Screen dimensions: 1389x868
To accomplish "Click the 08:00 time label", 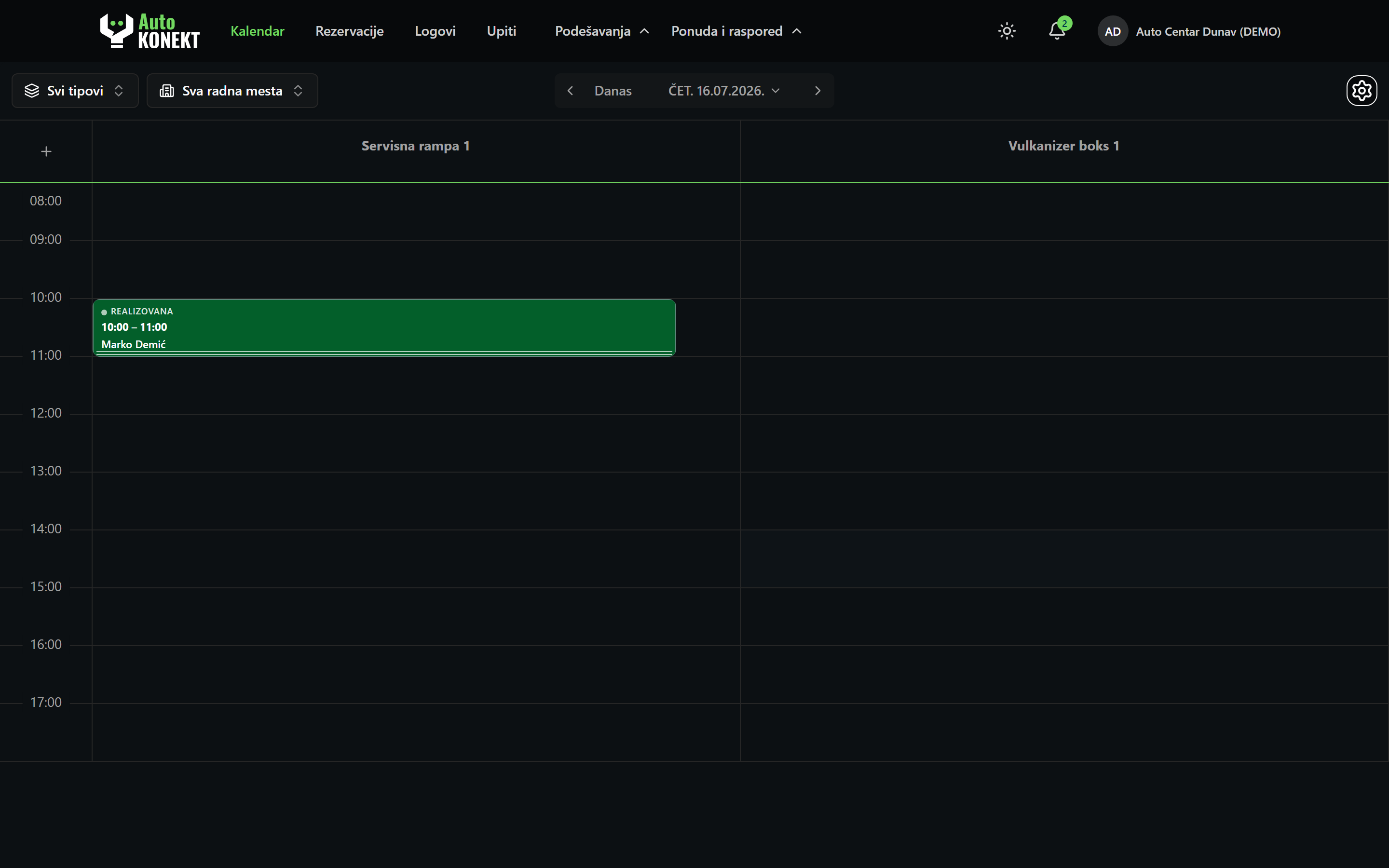I will (x=46, y=201).
